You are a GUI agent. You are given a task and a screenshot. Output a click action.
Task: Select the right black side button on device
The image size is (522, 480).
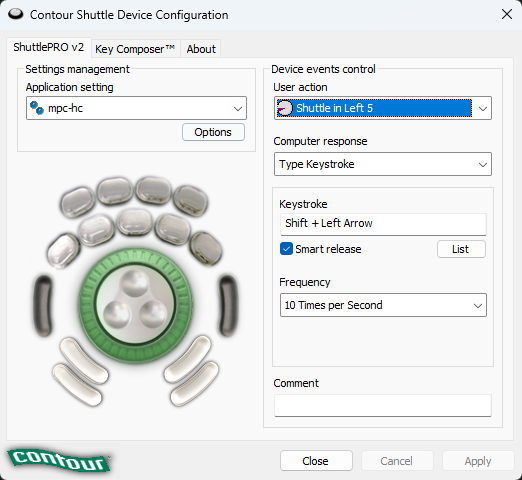tap(229, 305)
